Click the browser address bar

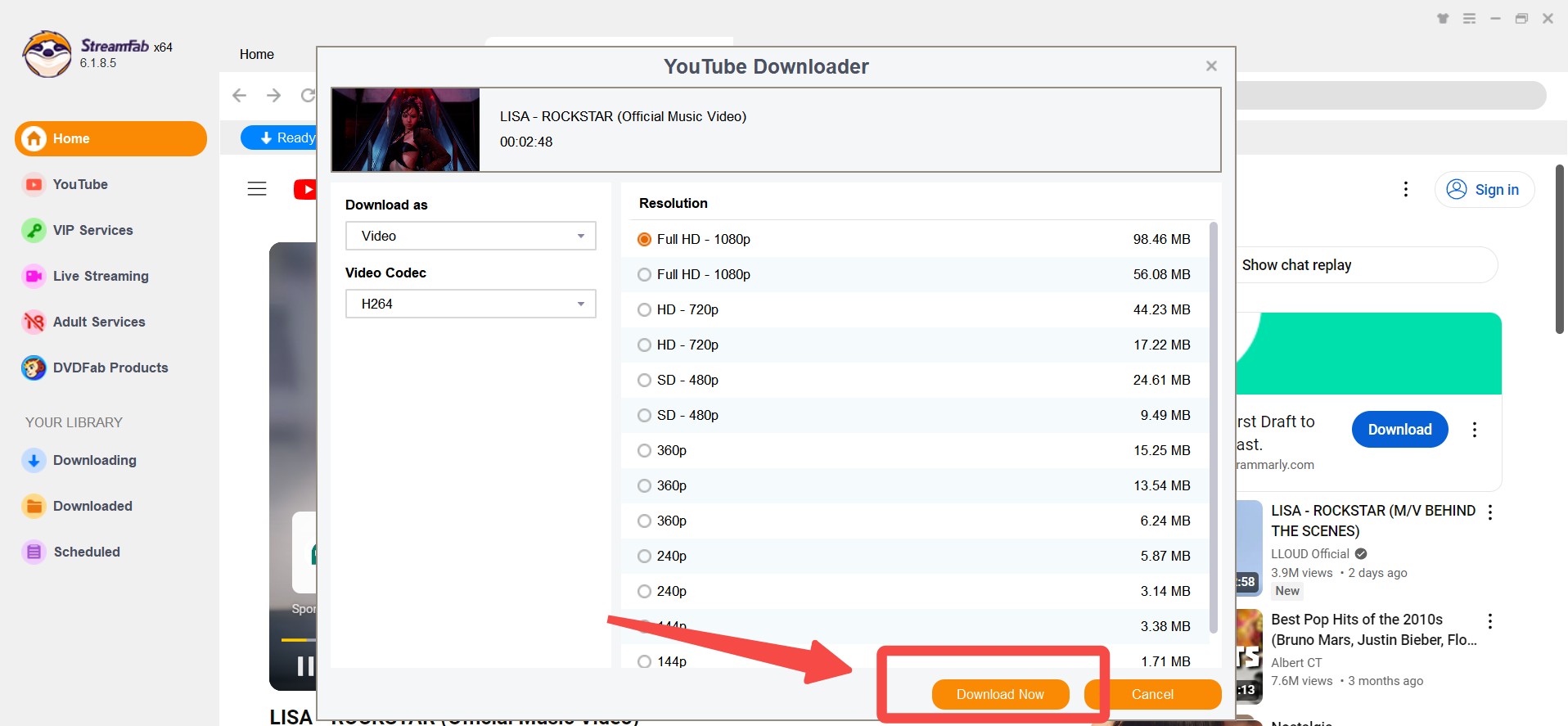coord(1390,95)
